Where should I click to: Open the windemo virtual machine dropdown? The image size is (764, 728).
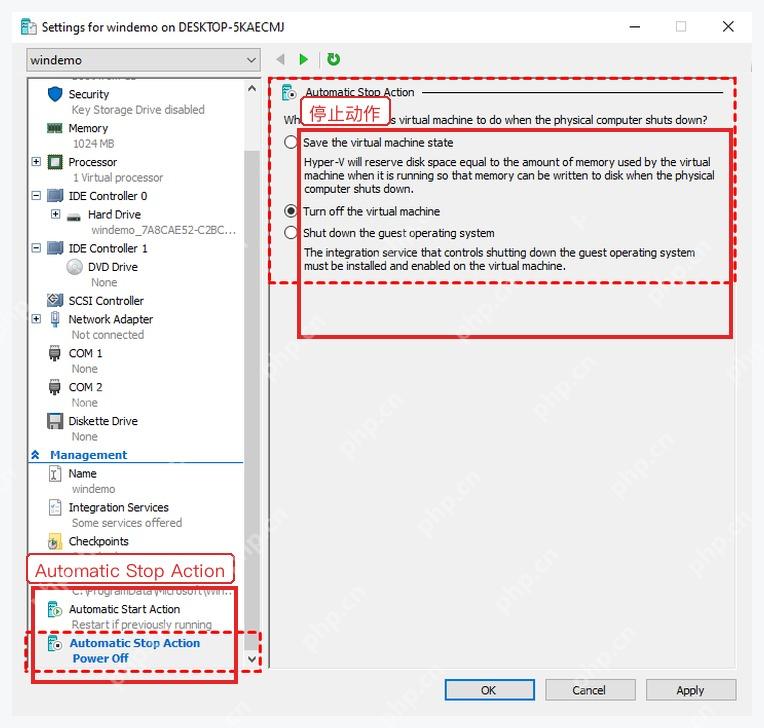pyautogui.click(x=143, y=60)
